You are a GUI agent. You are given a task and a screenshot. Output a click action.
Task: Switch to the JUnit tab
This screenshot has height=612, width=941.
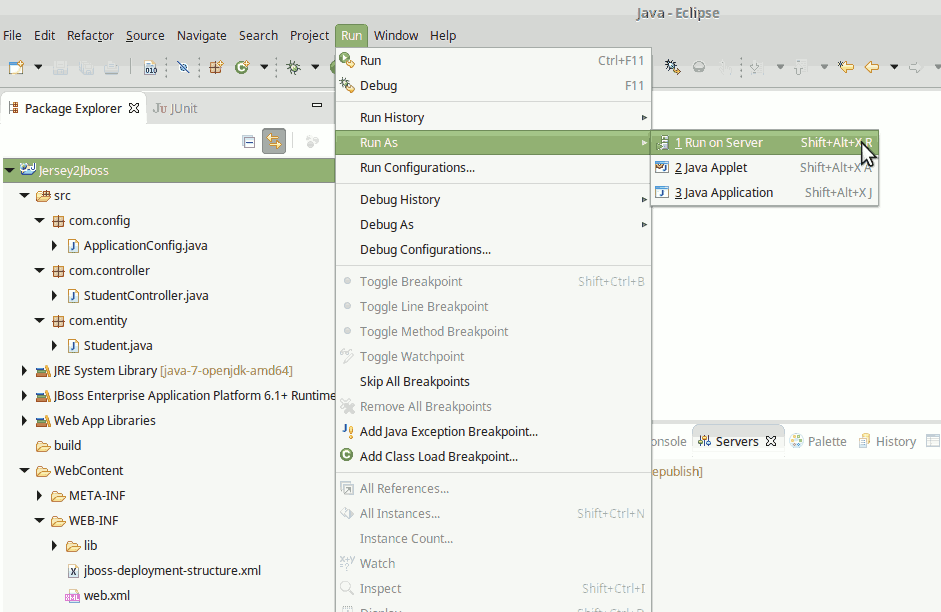pyautogui.click(x=176, y=108)
